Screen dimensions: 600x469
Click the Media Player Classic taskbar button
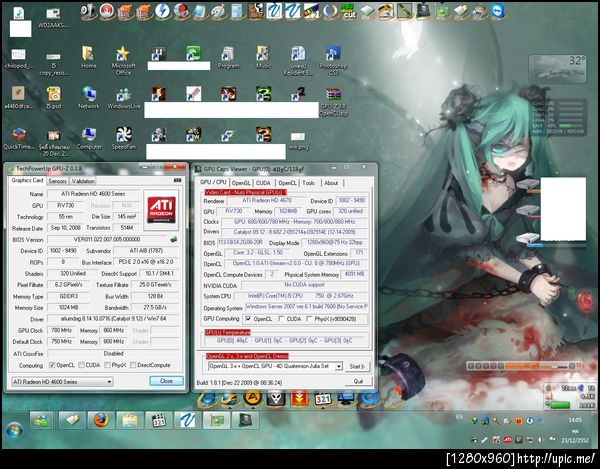click(159, 420)
